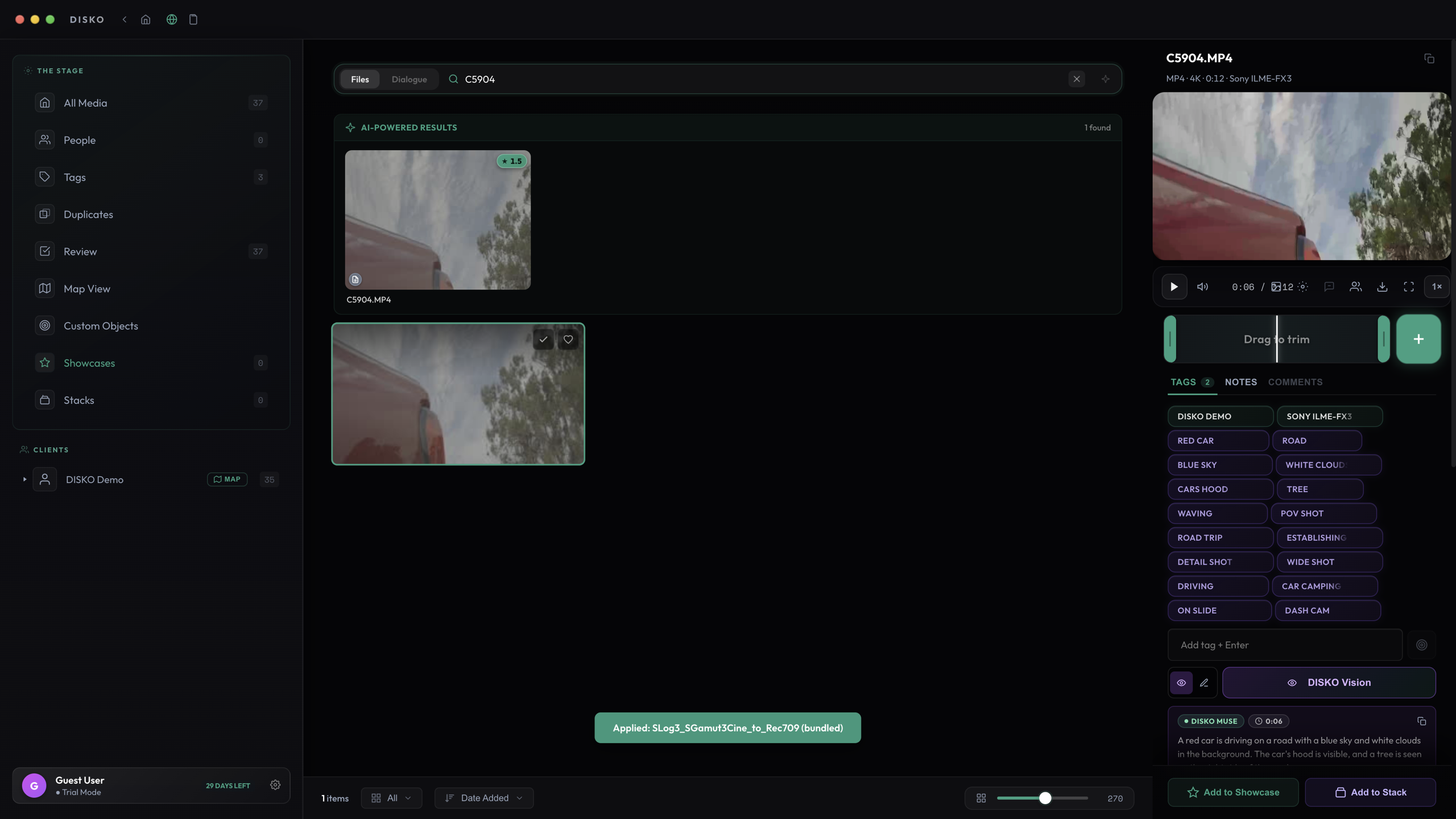Open the C5904.MP4 AI result thumbnail

click(x=437, y=220)
